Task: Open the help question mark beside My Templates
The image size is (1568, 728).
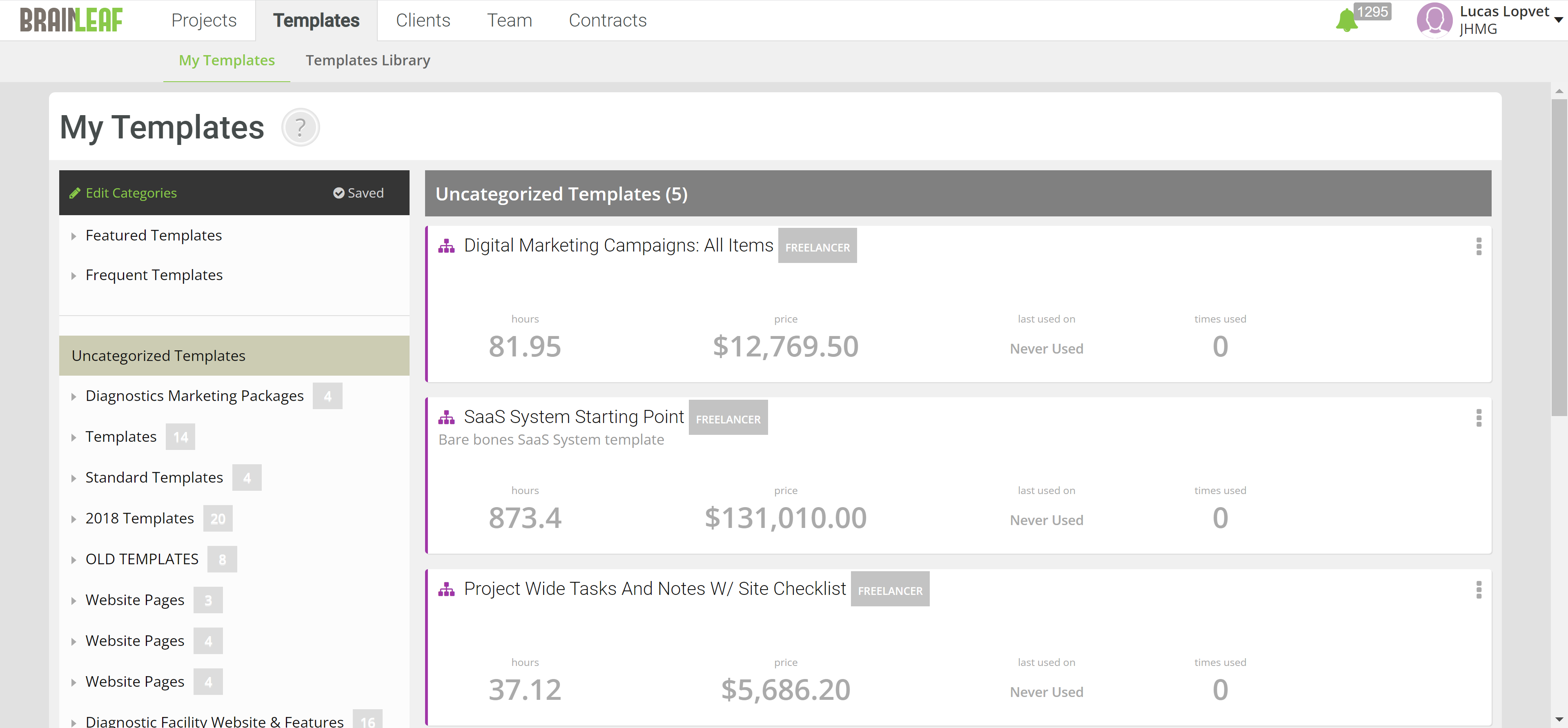Action: 300,127
